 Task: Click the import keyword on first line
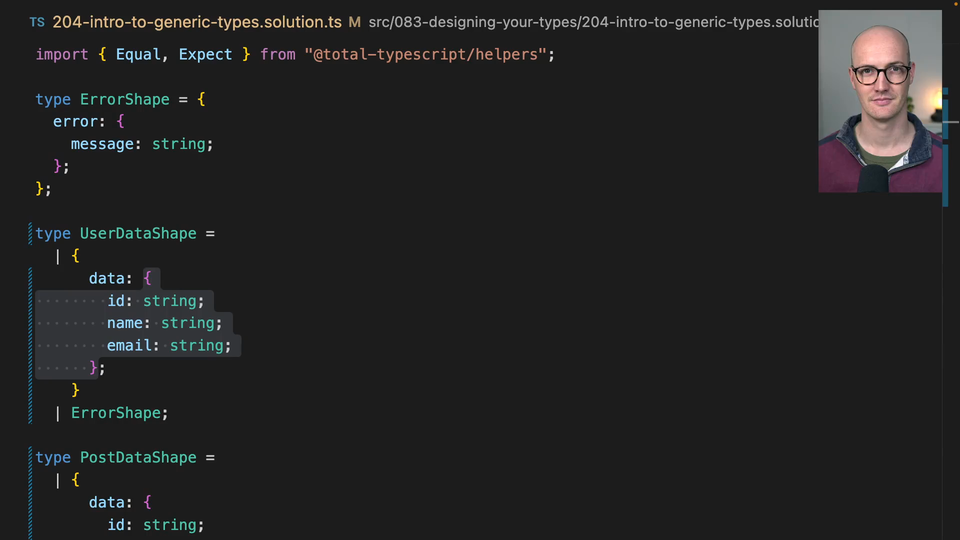tap(61, 54)
